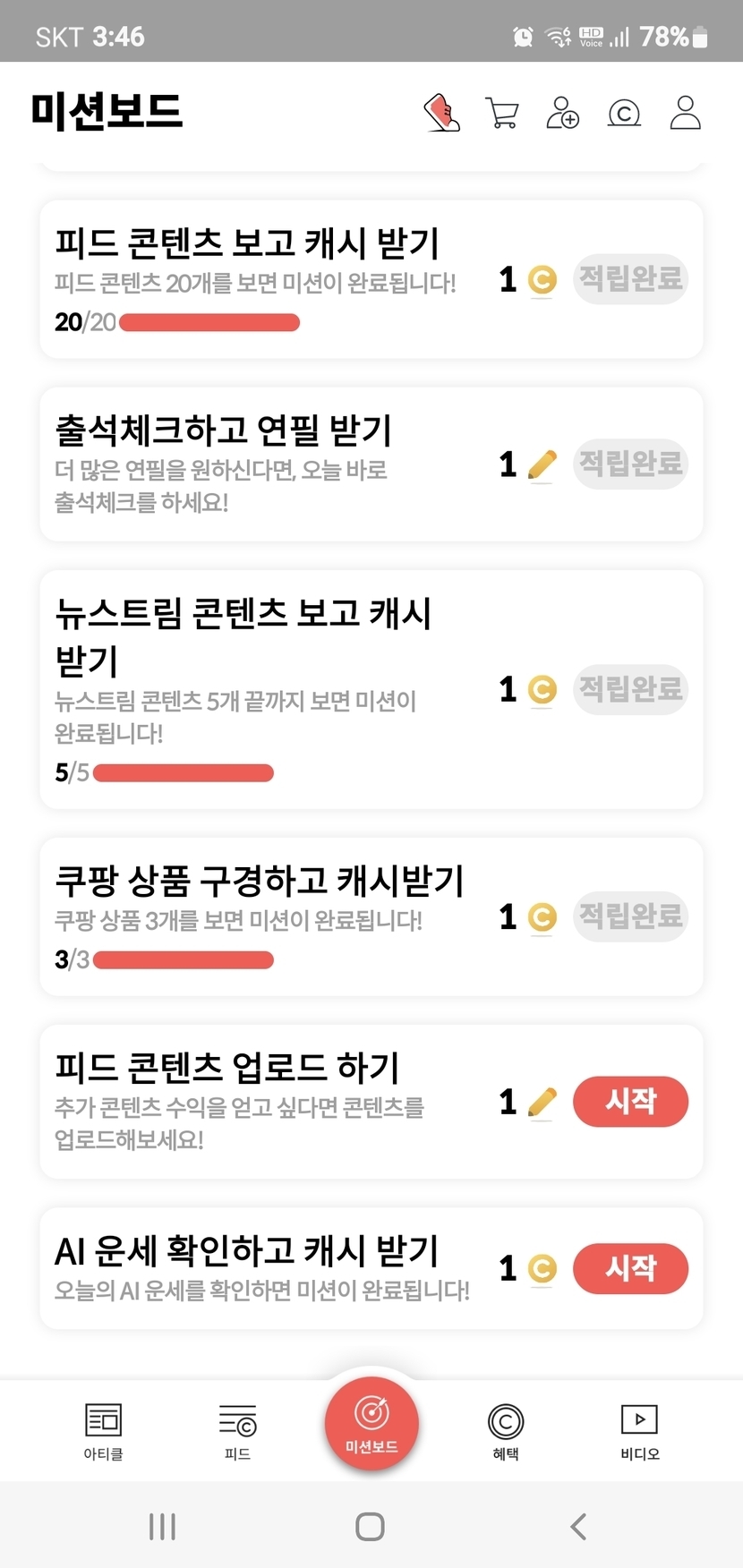743x1568 pixels.
Task: Open the user profile icon
Action: (x=685, y=114)
